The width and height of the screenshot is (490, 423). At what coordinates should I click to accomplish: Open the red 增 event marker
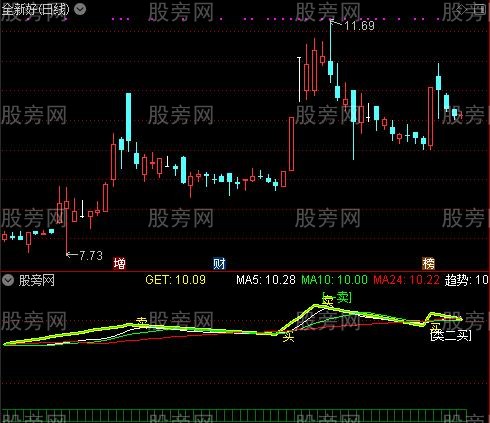(x=120, y=263)
